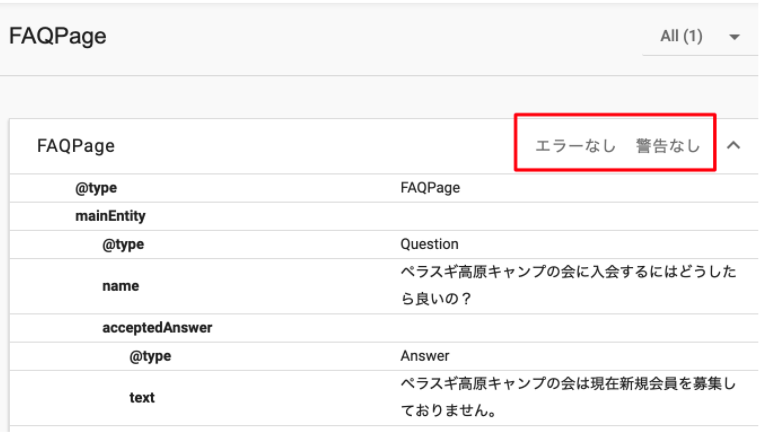Select the Answer @type row

(x=150, y=355)
